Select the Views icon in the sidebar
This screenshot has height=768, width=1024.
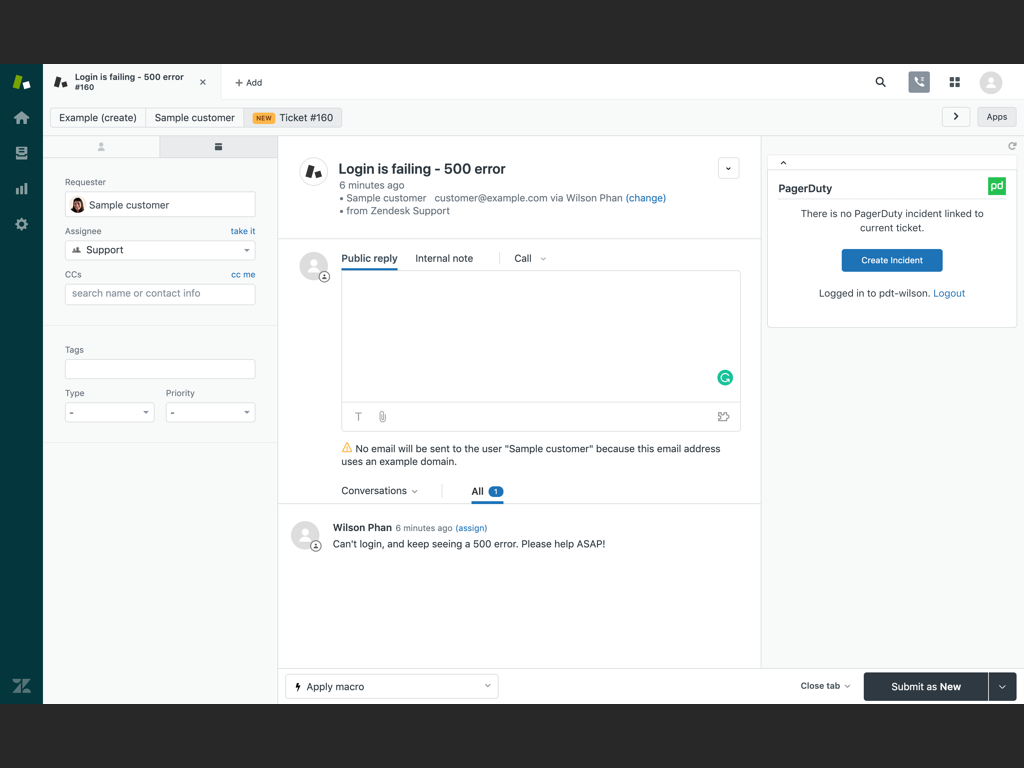[x=21, y=152]
